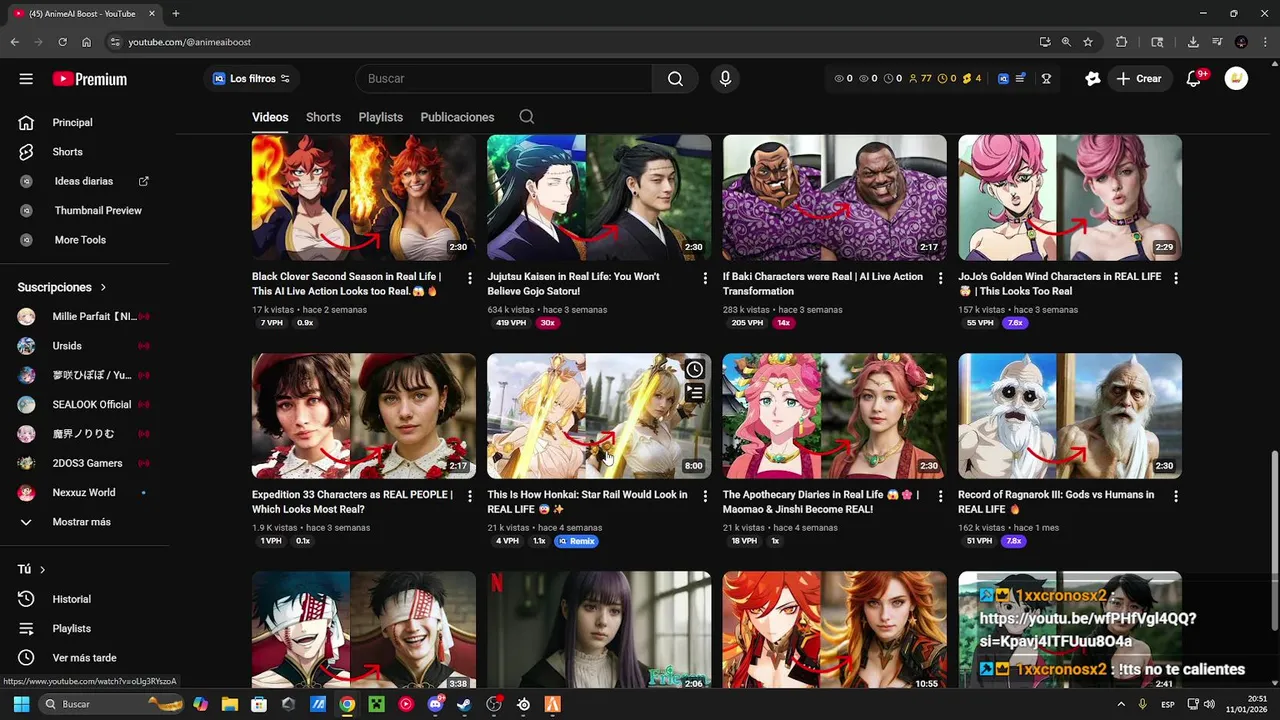
Task: Open the vidIQ extension logo in top bar
Action: (1003, 79)
